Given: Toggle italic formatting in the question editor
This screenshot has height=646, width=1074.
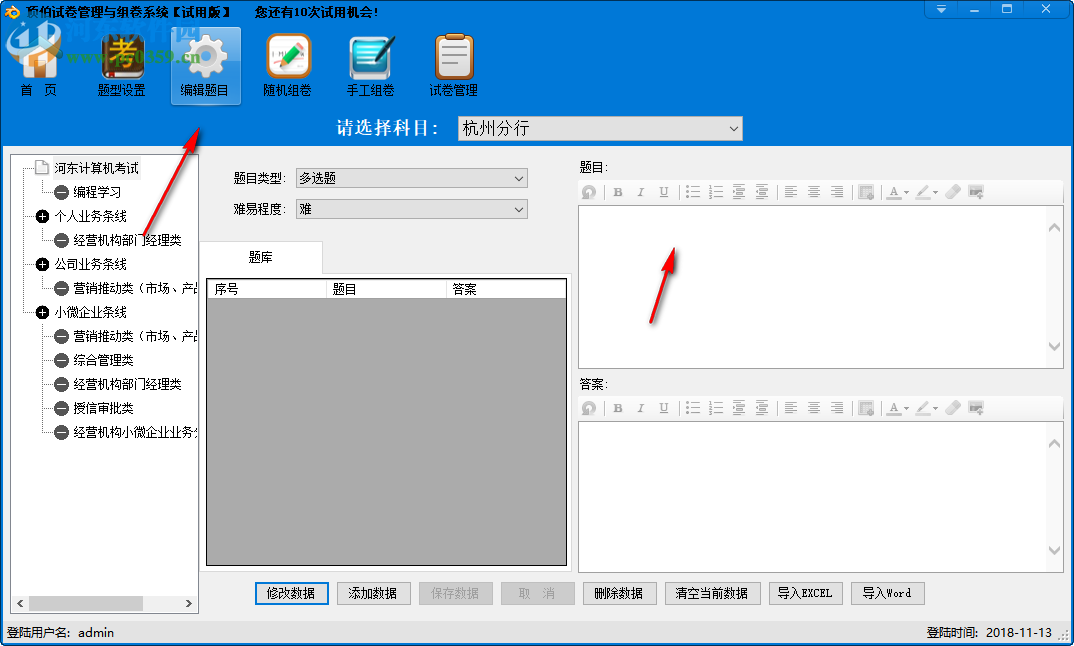Looking at the screenshot, I should (640, 191).
